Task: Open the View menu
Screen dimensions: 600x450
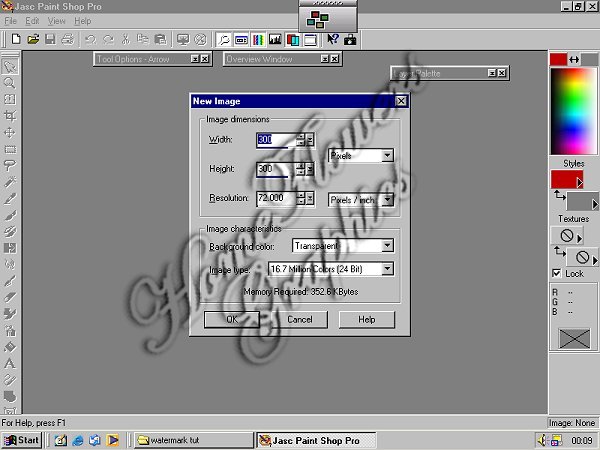Action: click(x=57, y=20)
